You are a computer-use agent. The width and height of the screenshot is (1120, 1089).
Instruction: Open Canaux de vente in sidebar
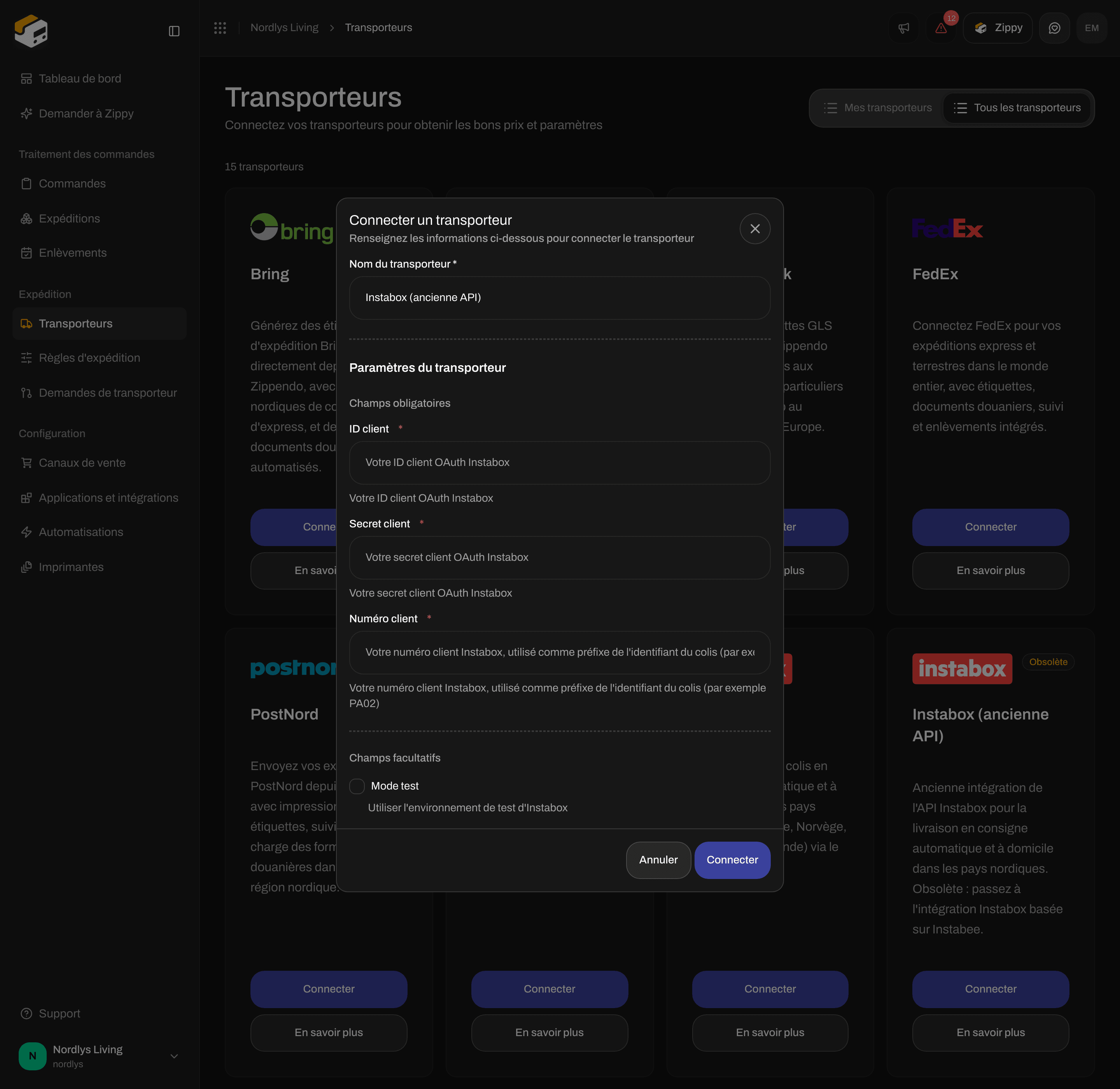pyautogui.click(x=100, y=463)
